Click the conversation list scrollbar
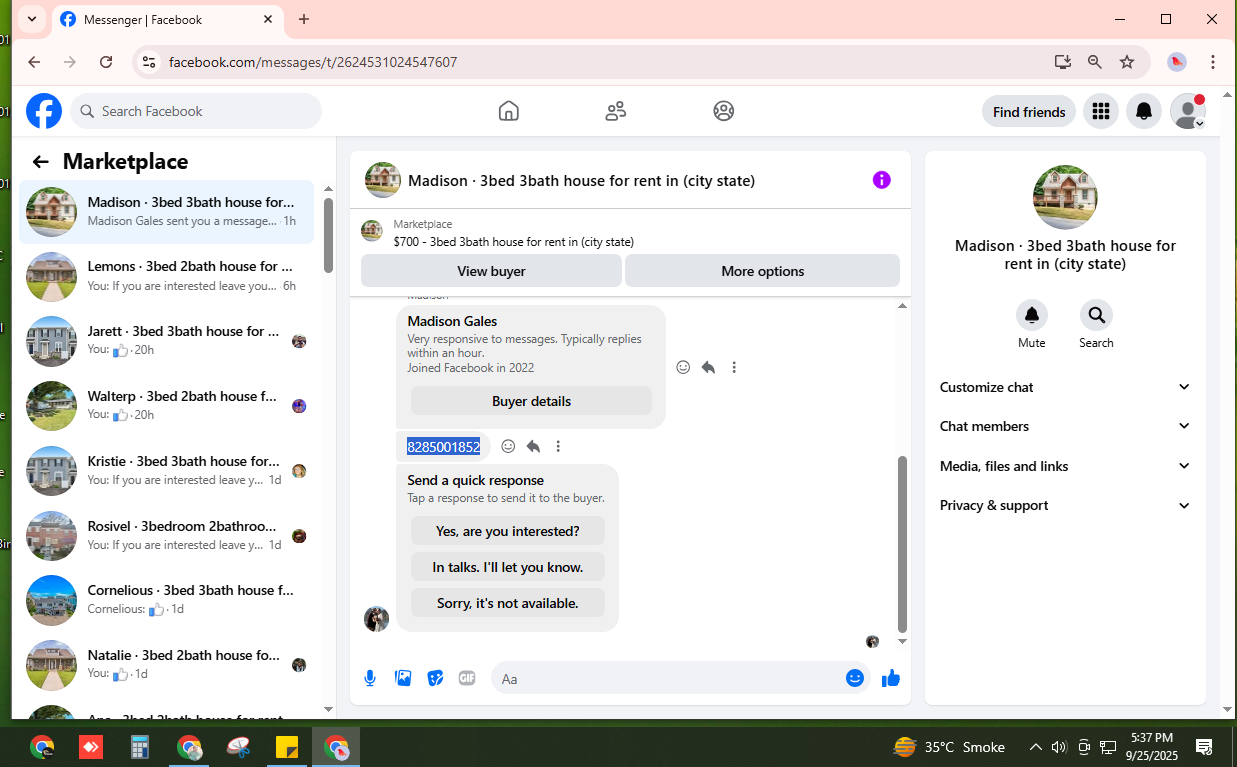 [328, 235]
